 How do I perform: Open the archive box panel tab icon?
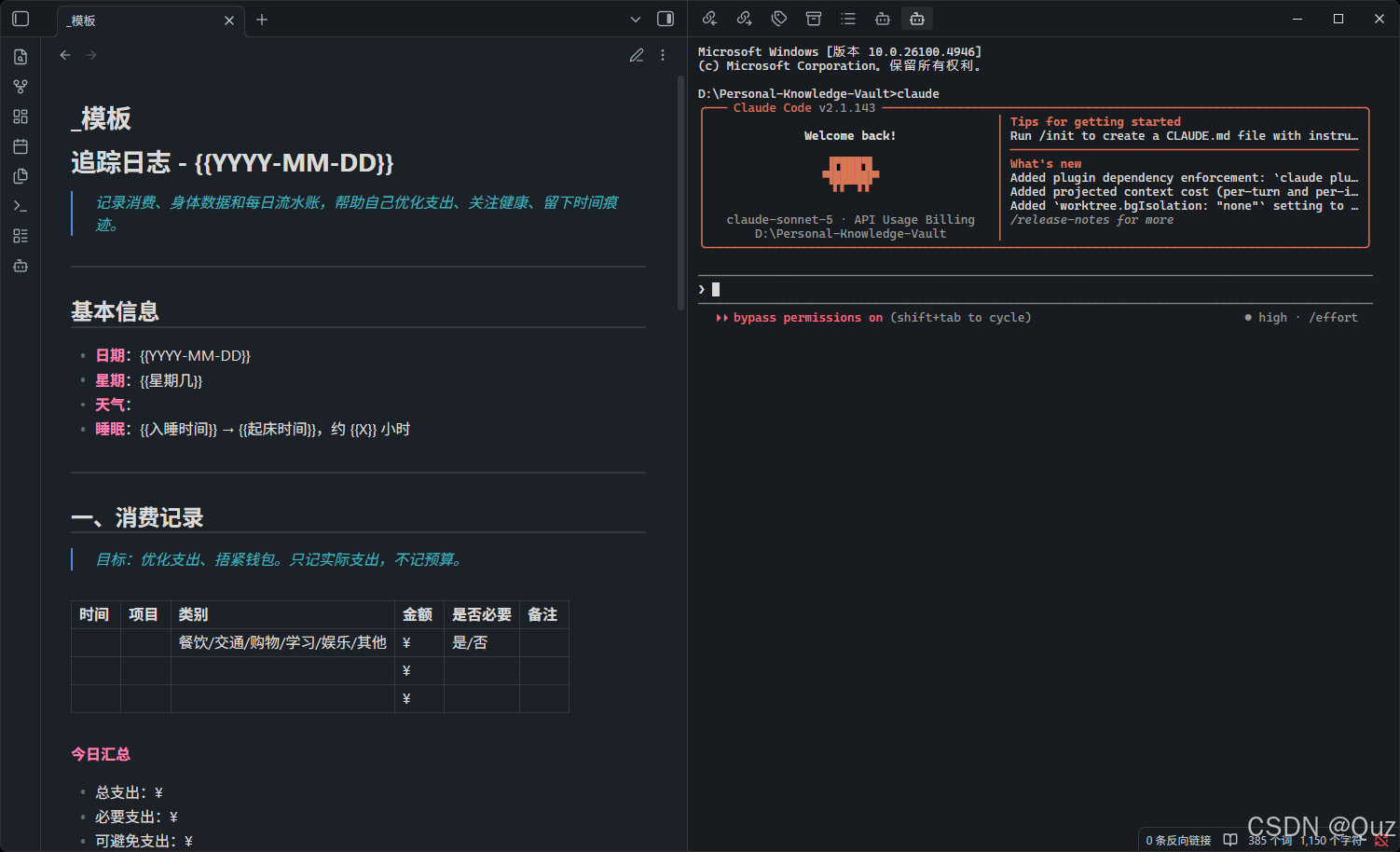pyautogui.click(x=814, y=19)
